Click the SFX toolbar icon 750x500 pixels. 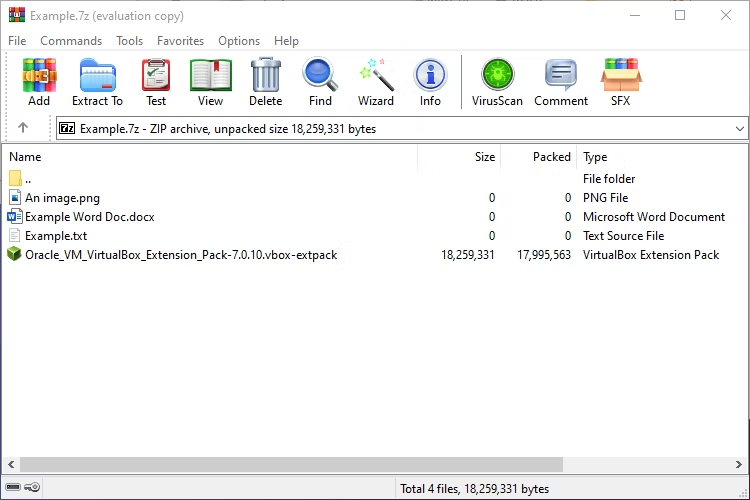tap(621, 75)
